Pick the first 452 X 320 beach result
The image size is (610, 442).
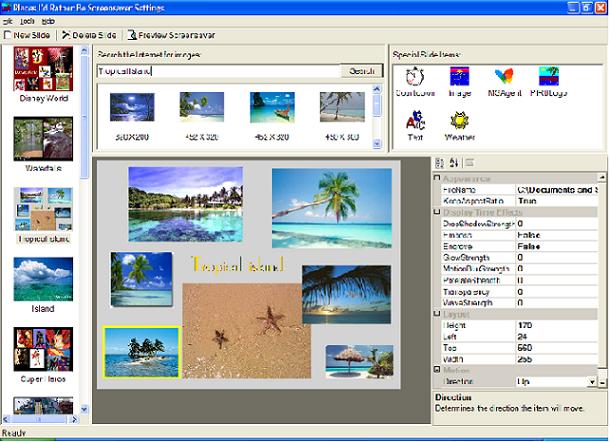pyautogui.click(x=202, y=107)
